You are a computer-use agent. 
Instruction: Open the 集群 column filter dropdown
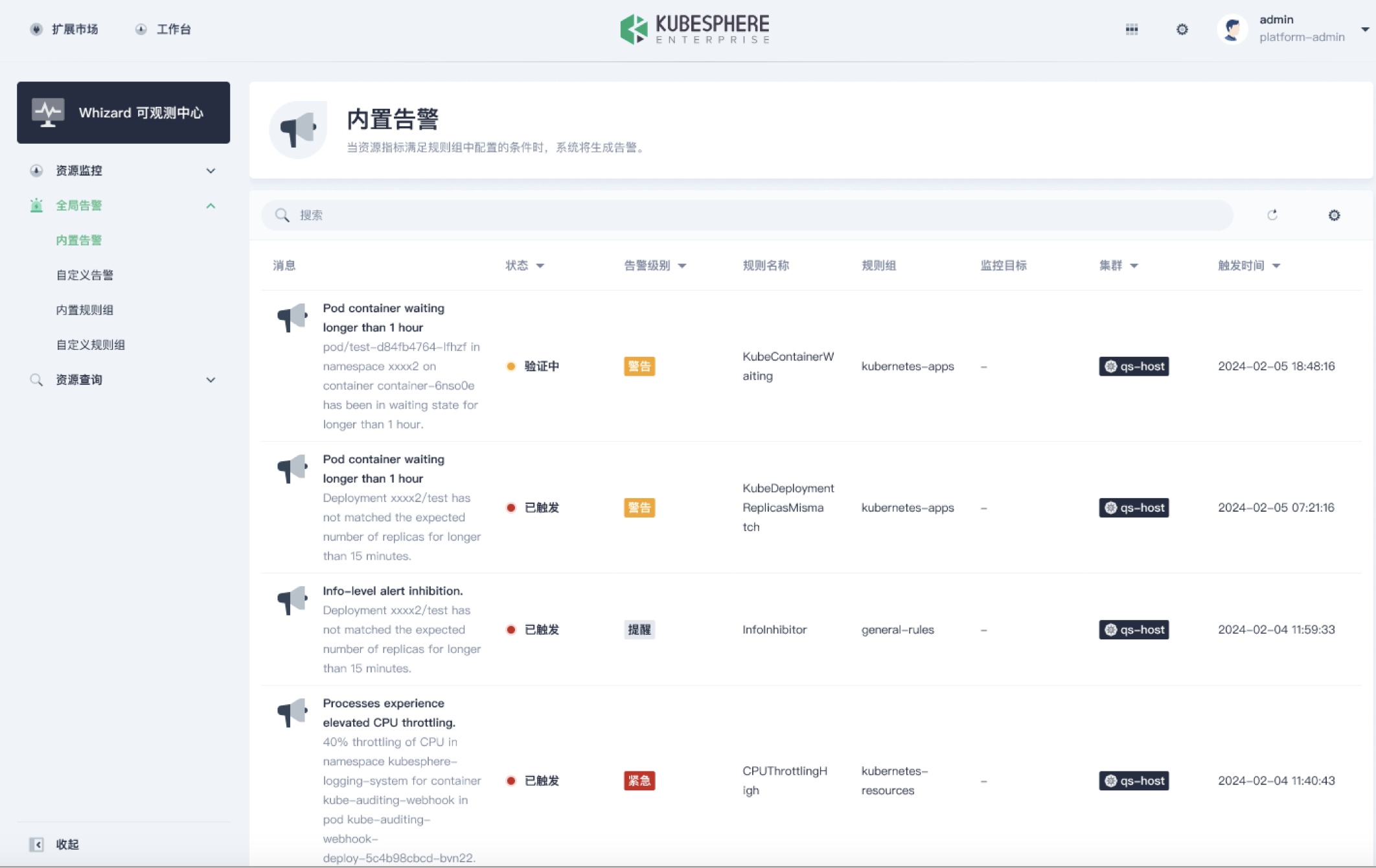pyautogui.click(x=1134, y=266)
